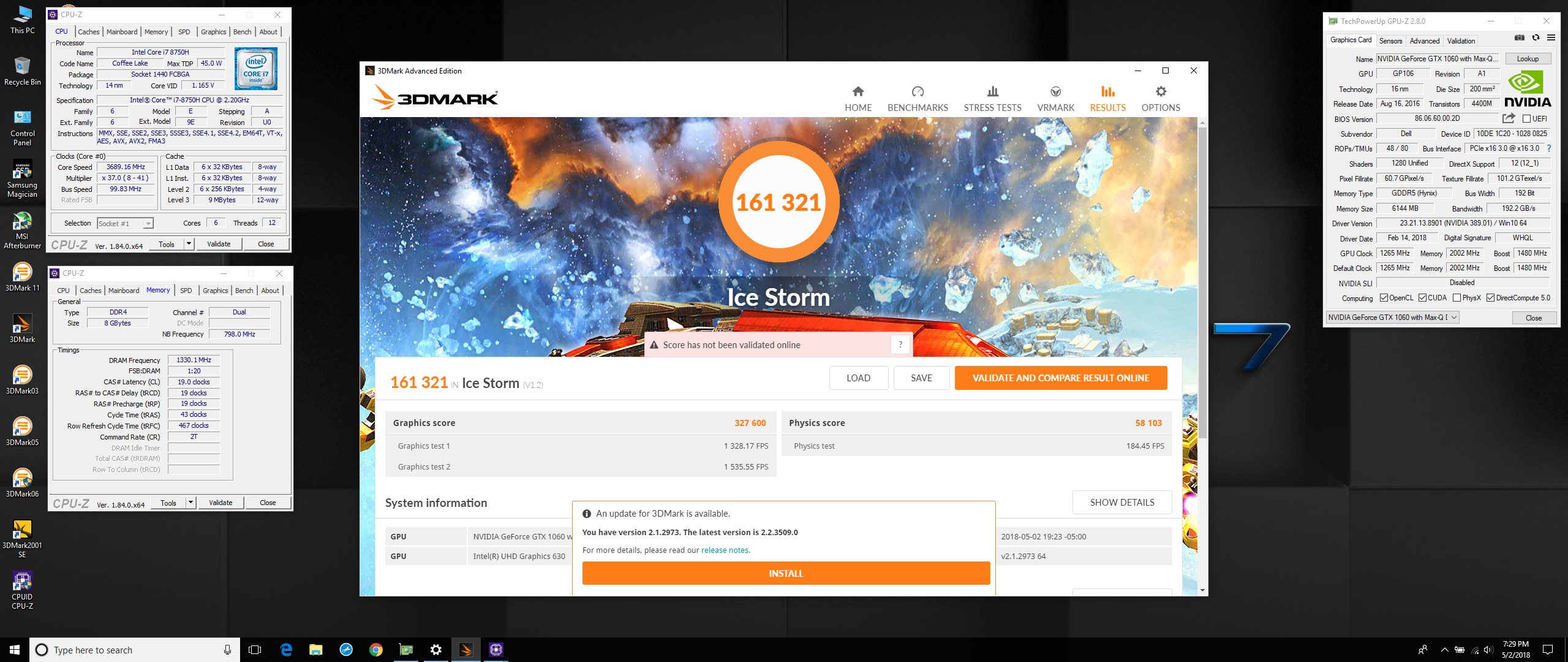Click SAVE button in 3DMark results

click(921, 378)
